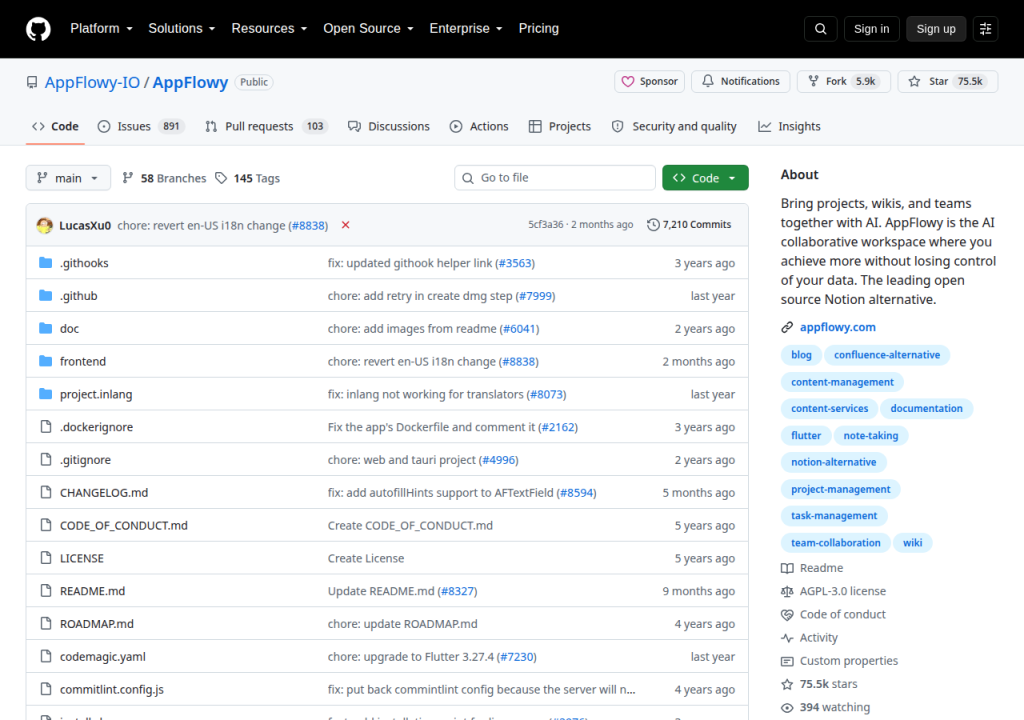
Task: Click the Readme book icon link
Action: pyautogui.click(x=812, y=568)
